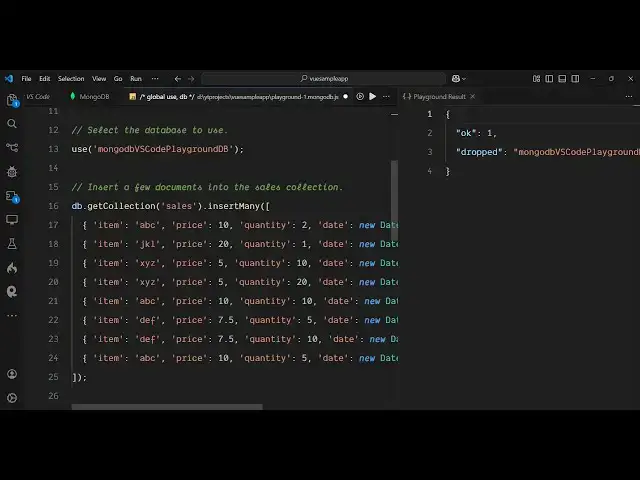640x480 pixels.
Task: Click the "dropped" key in result
Action: [479, 152]
